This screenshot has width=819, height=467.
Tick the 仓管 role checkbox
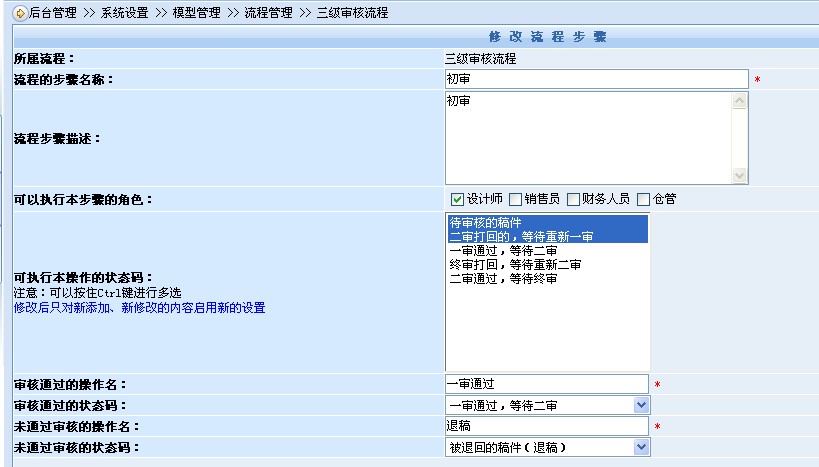tap(644, 199)
